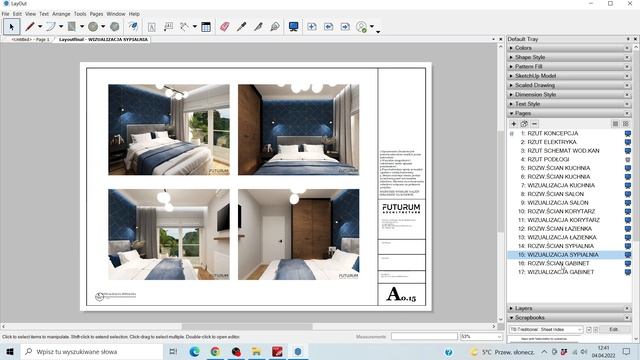This screenshot has height=360, width=640.
Task: Pick the pink Erase tool
Action: (x=224, y=27)
